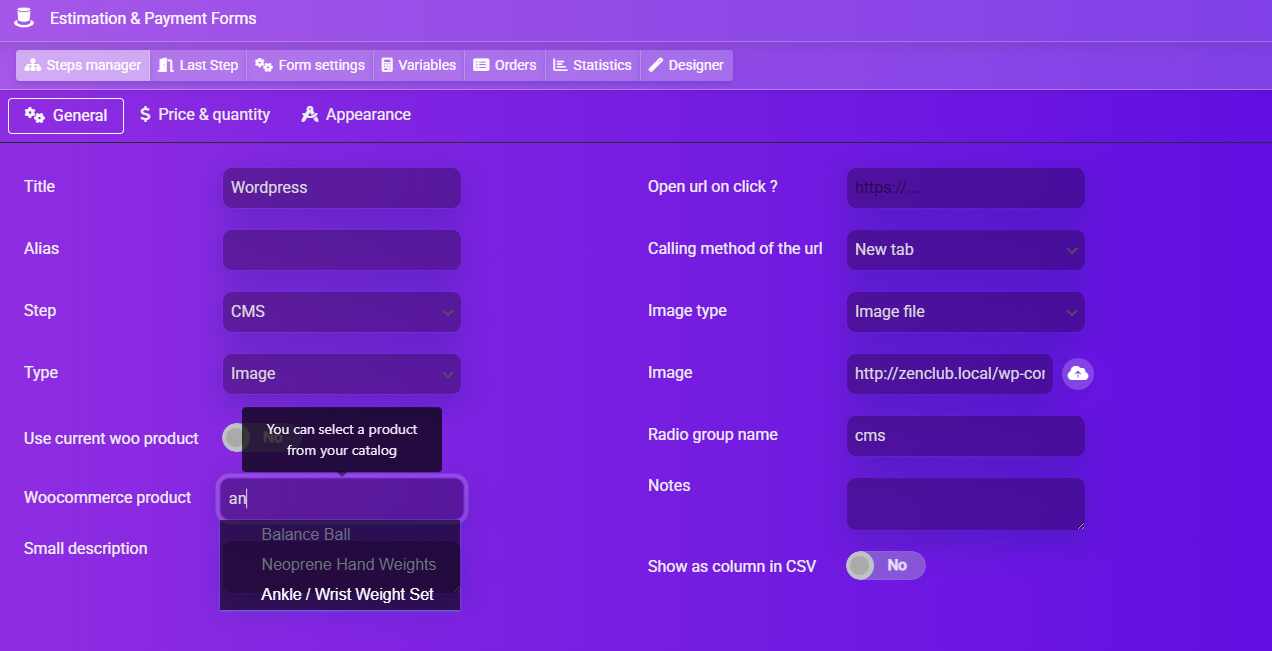Focus the Woocommerce product search field
This screenshot has height=651, width=1272.
click(x=342, y=498)
